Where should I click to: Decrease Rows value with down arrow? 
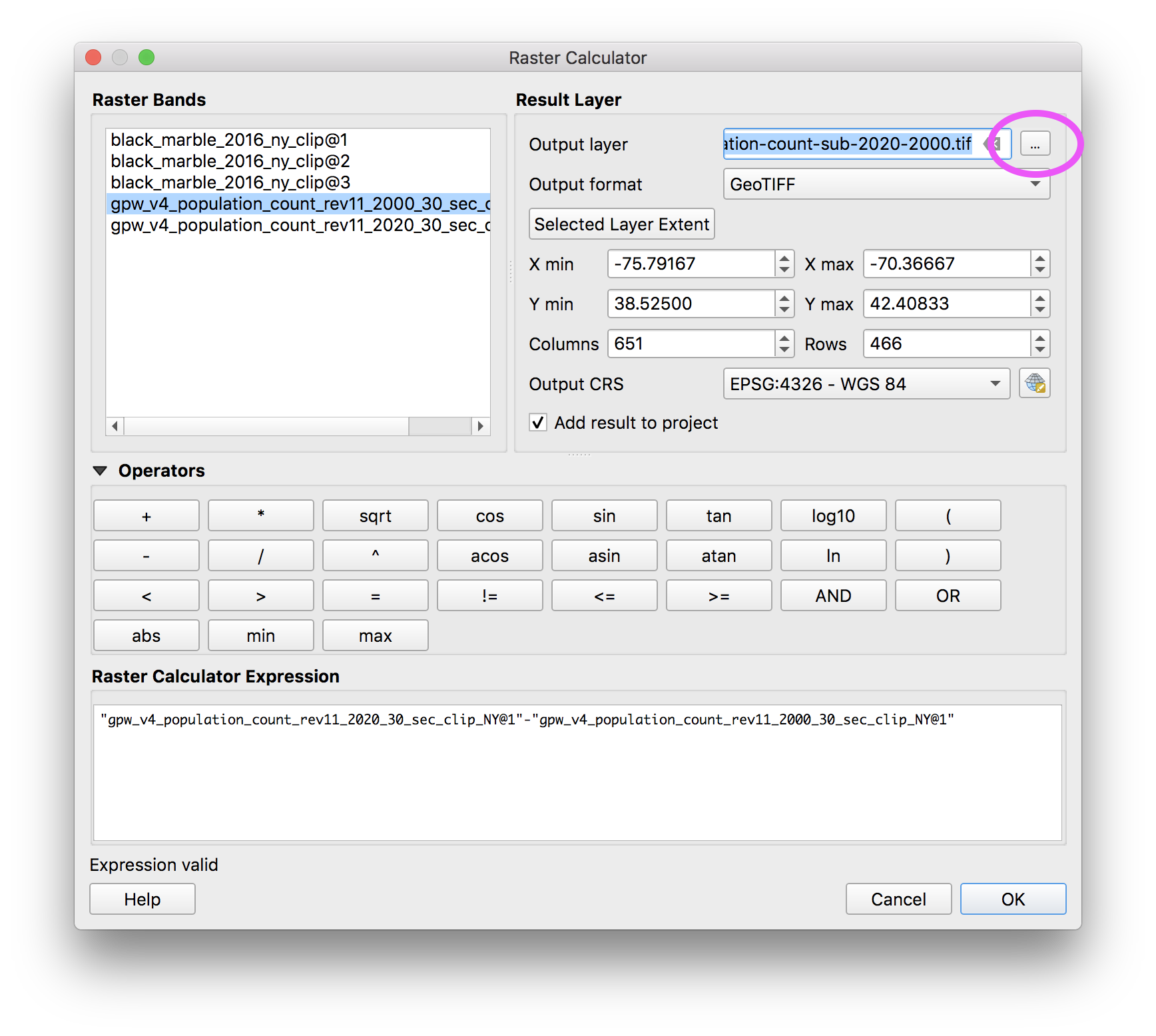coord(1040,350)
